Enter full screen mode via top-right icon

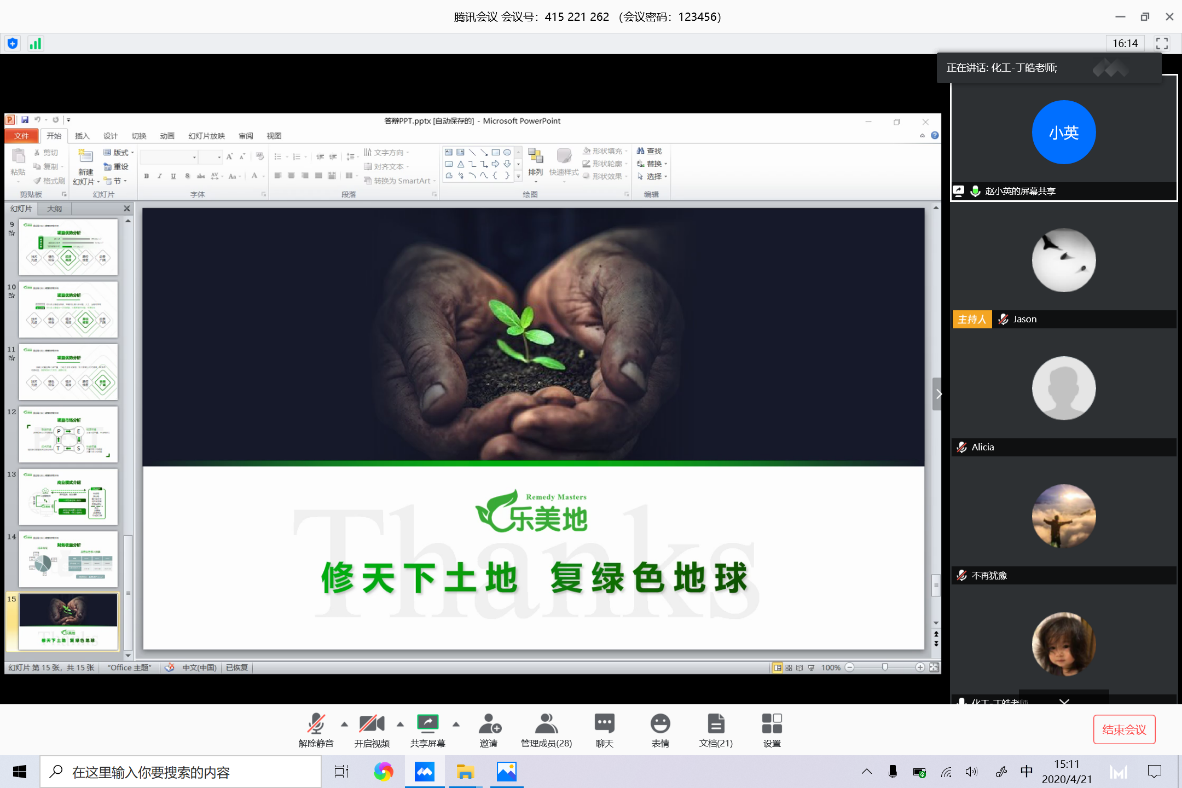[x=1161, y=43]
